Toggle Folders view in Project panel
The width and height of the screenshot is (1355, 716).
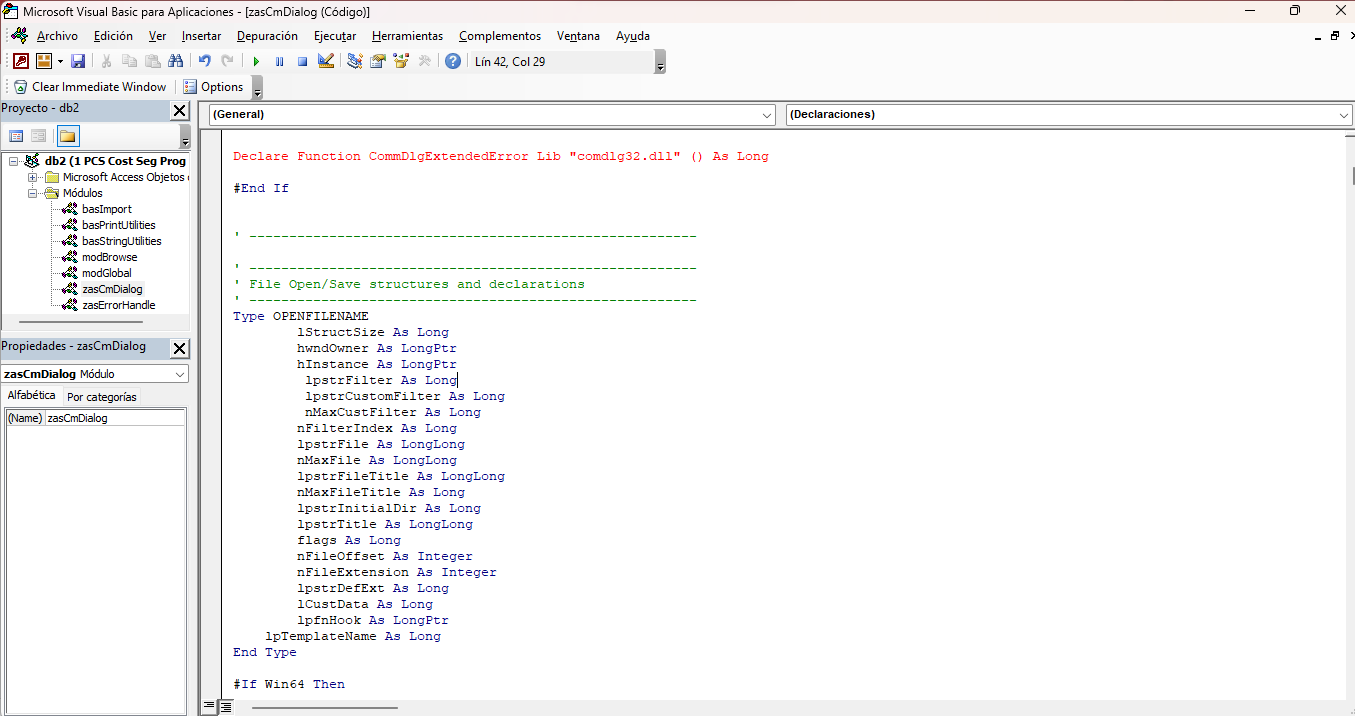(68, 136)
